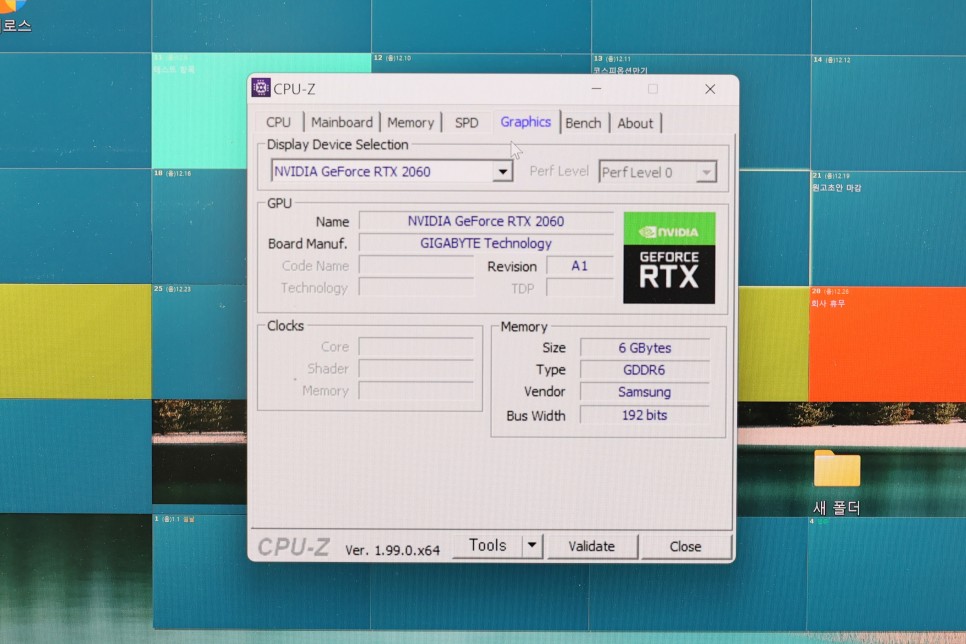Open the yellow folder on desktop
The height and width of the screenshot is (644, 966).
837,469
